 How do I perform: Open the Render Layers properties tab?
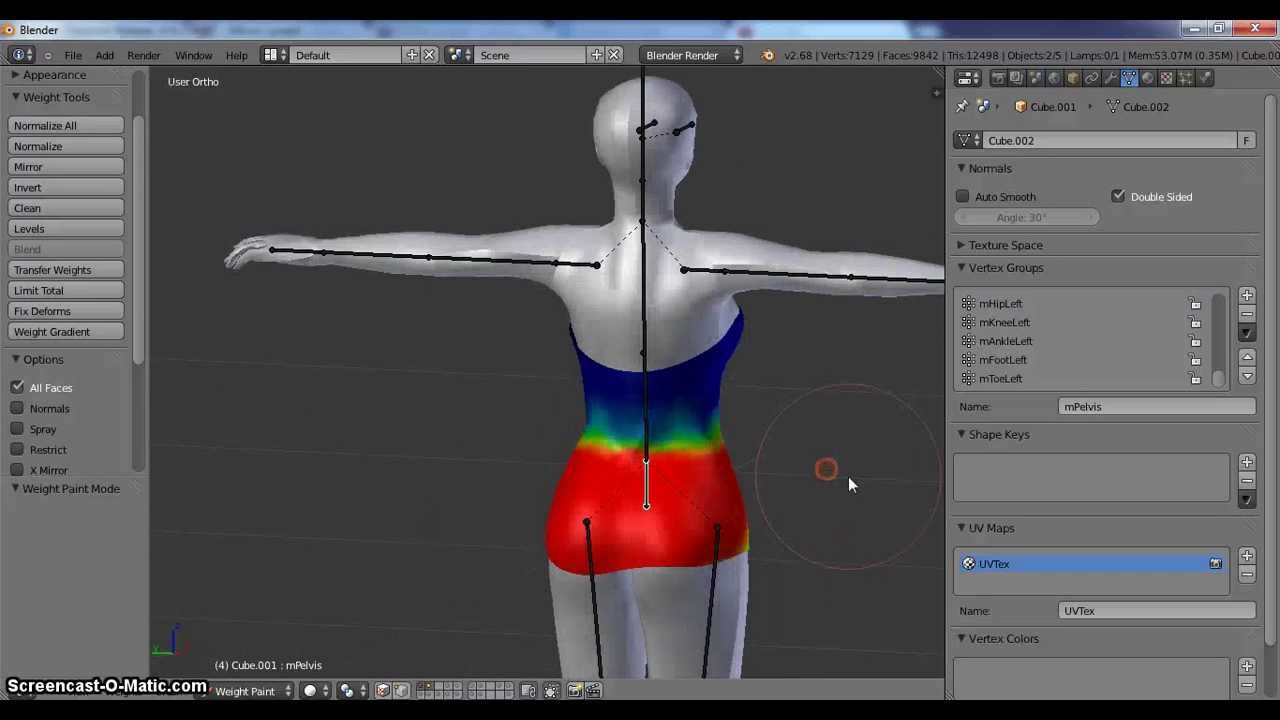coord(1016,78)
